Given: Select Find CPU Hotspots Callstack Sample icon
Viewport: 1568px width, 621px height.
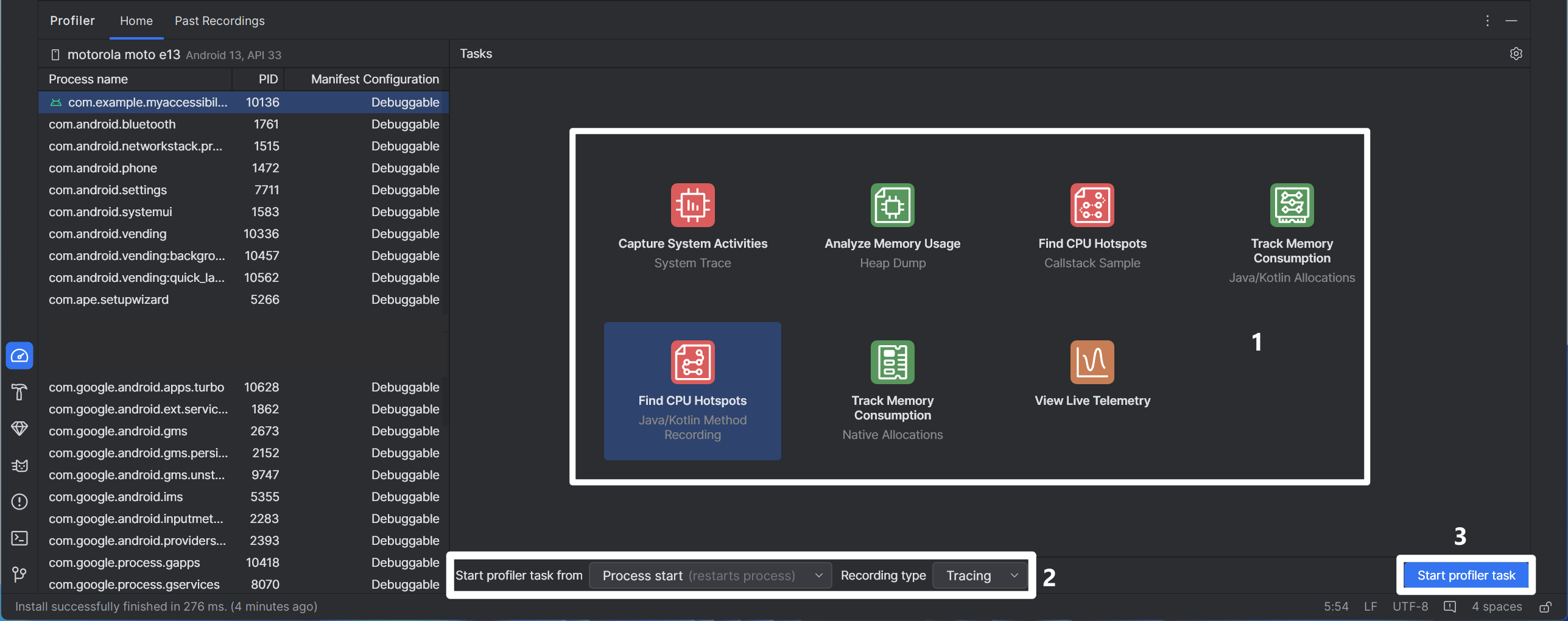Looking at the screenshot, I should pos(1092,205).
